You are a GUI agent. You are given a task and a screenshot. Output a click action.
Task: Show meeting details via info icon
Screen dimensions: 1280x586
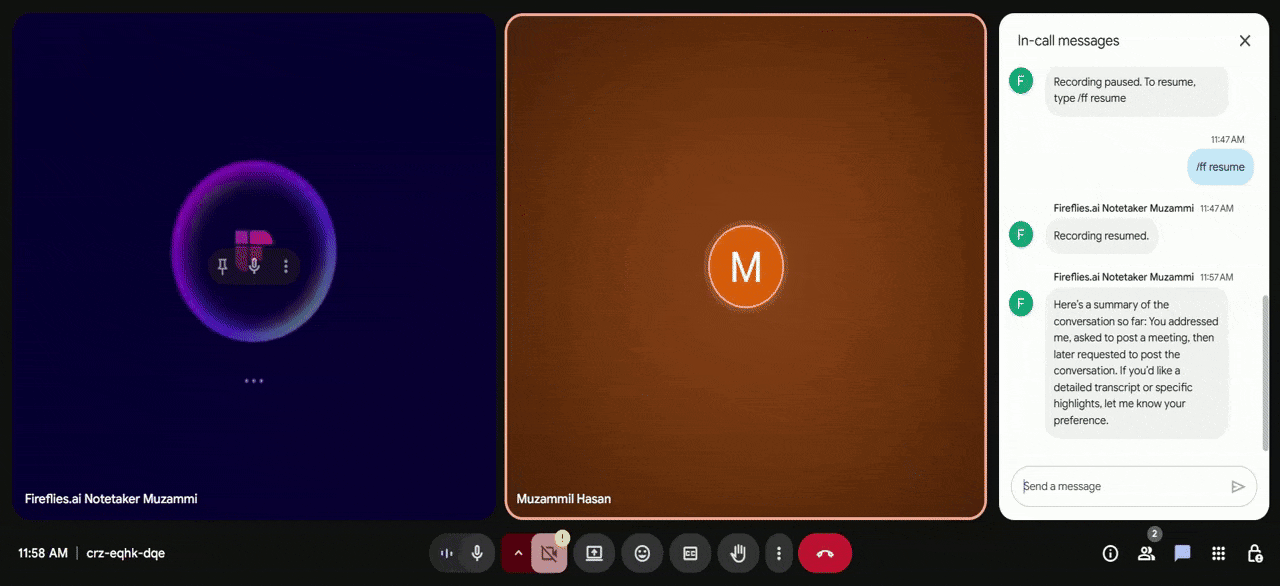tap(1110, 553)
